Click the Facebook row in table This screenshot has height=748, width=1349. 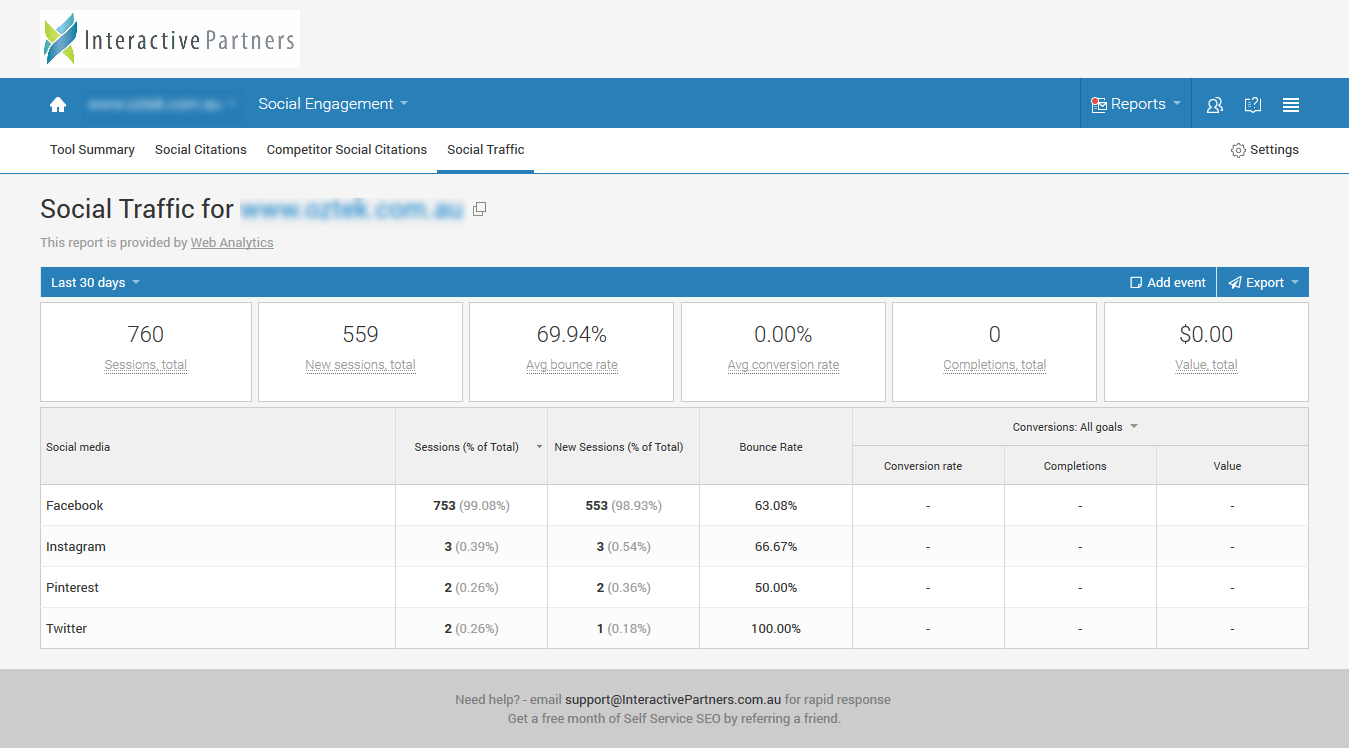(x=75, y=506)
